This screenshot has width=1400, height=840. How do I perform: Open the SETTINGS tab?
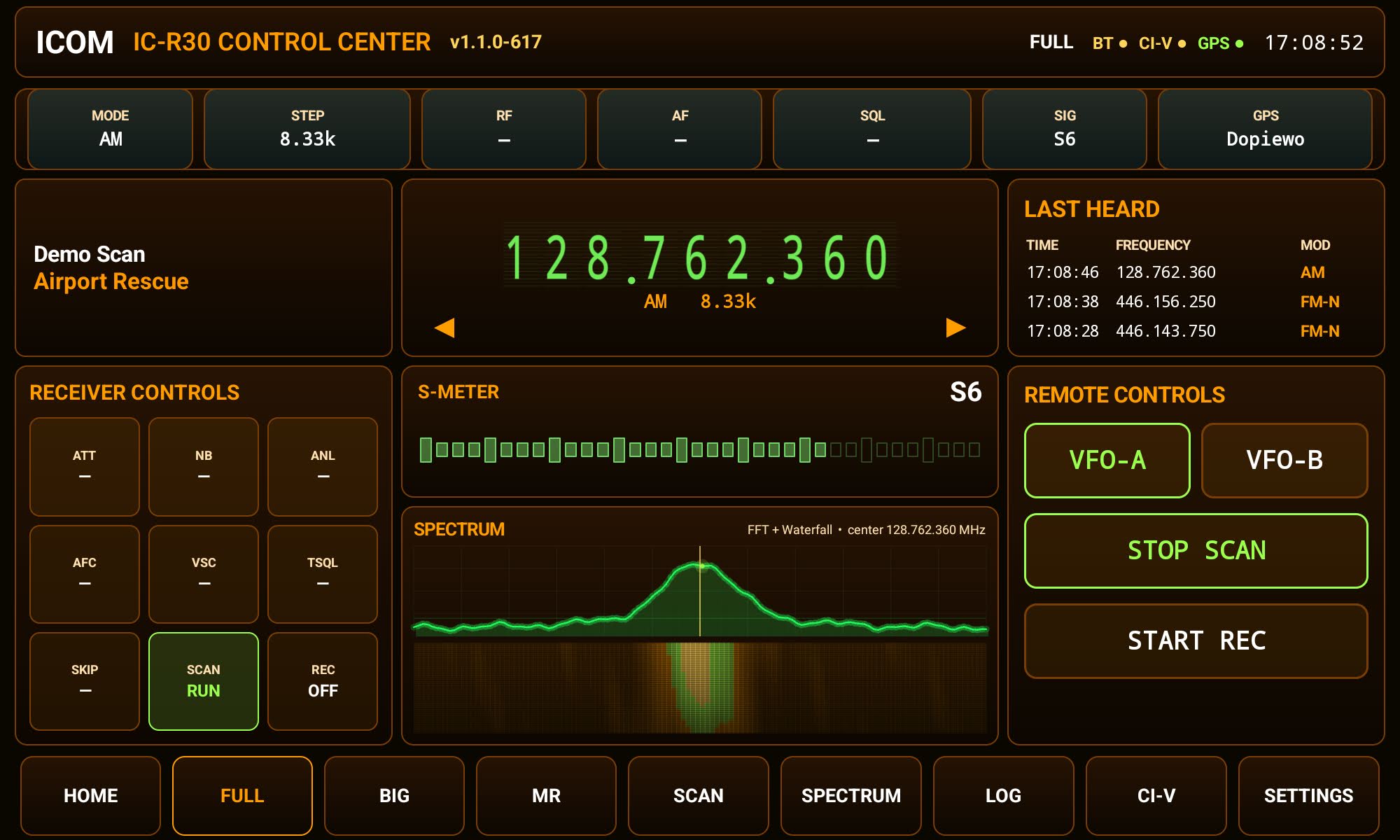1308,796
